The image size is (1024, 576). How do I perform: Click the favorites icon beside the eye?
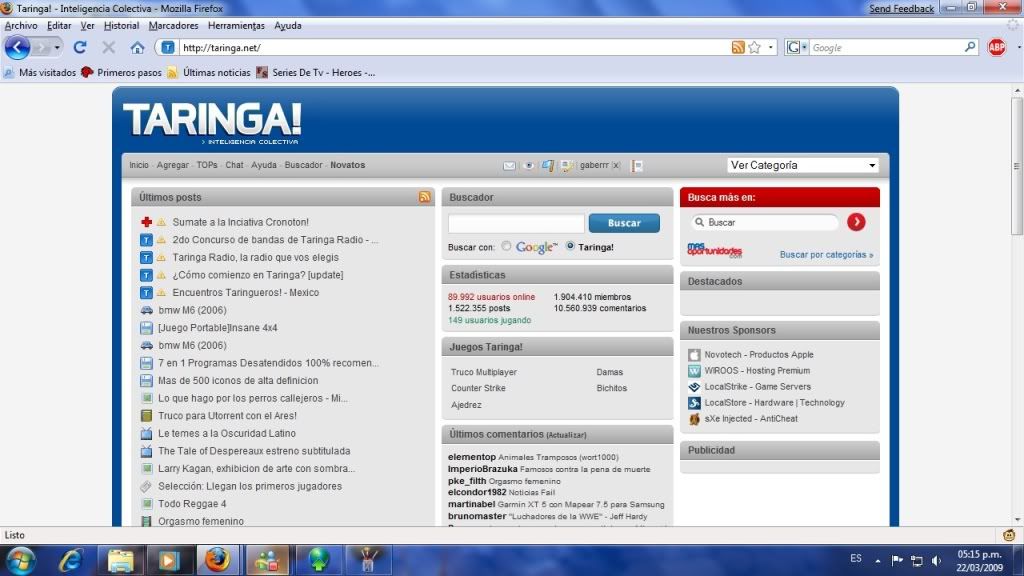tap(548, 166)
